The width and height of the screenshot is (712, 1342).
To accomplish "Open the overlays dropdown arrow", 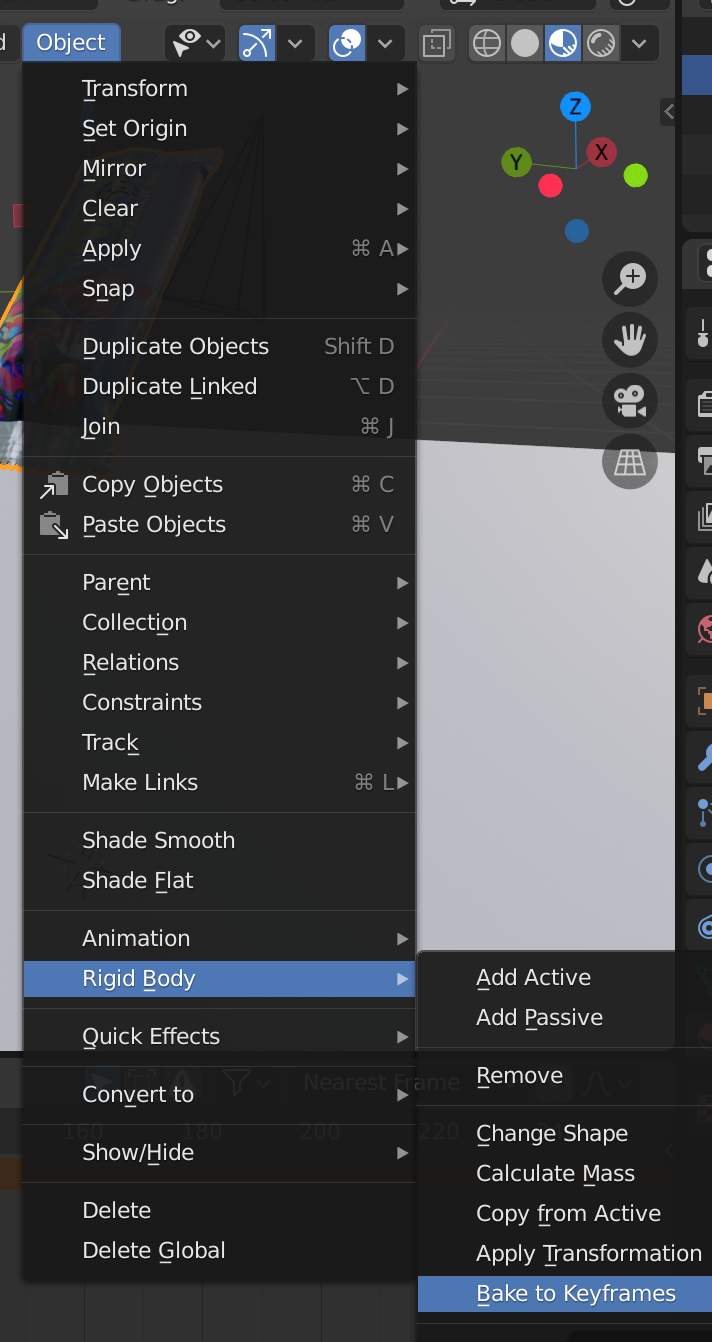I will pyautogui.click(x=385, y=44).
